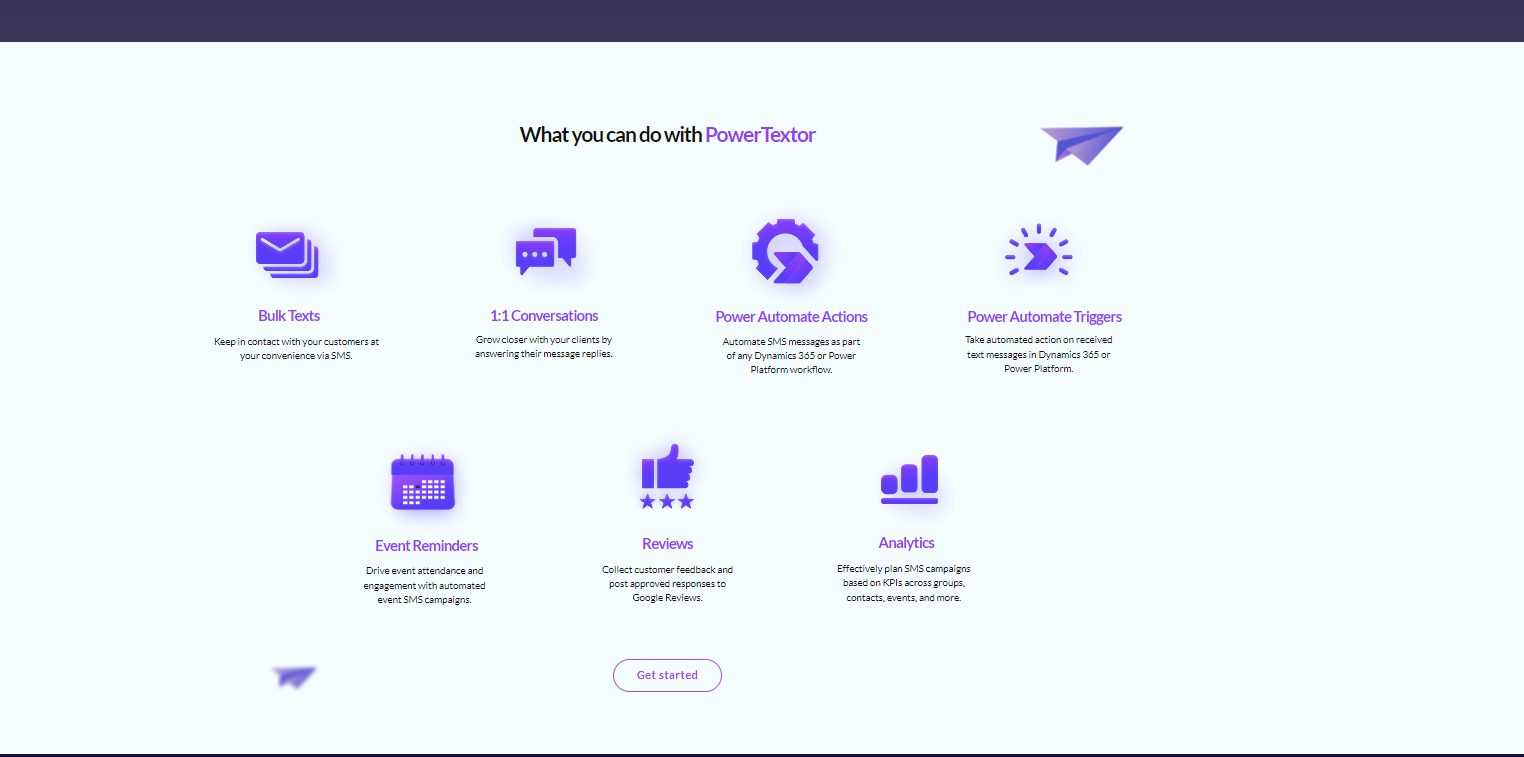Click the Reviews thumbs-up icon

pos(667,476)
